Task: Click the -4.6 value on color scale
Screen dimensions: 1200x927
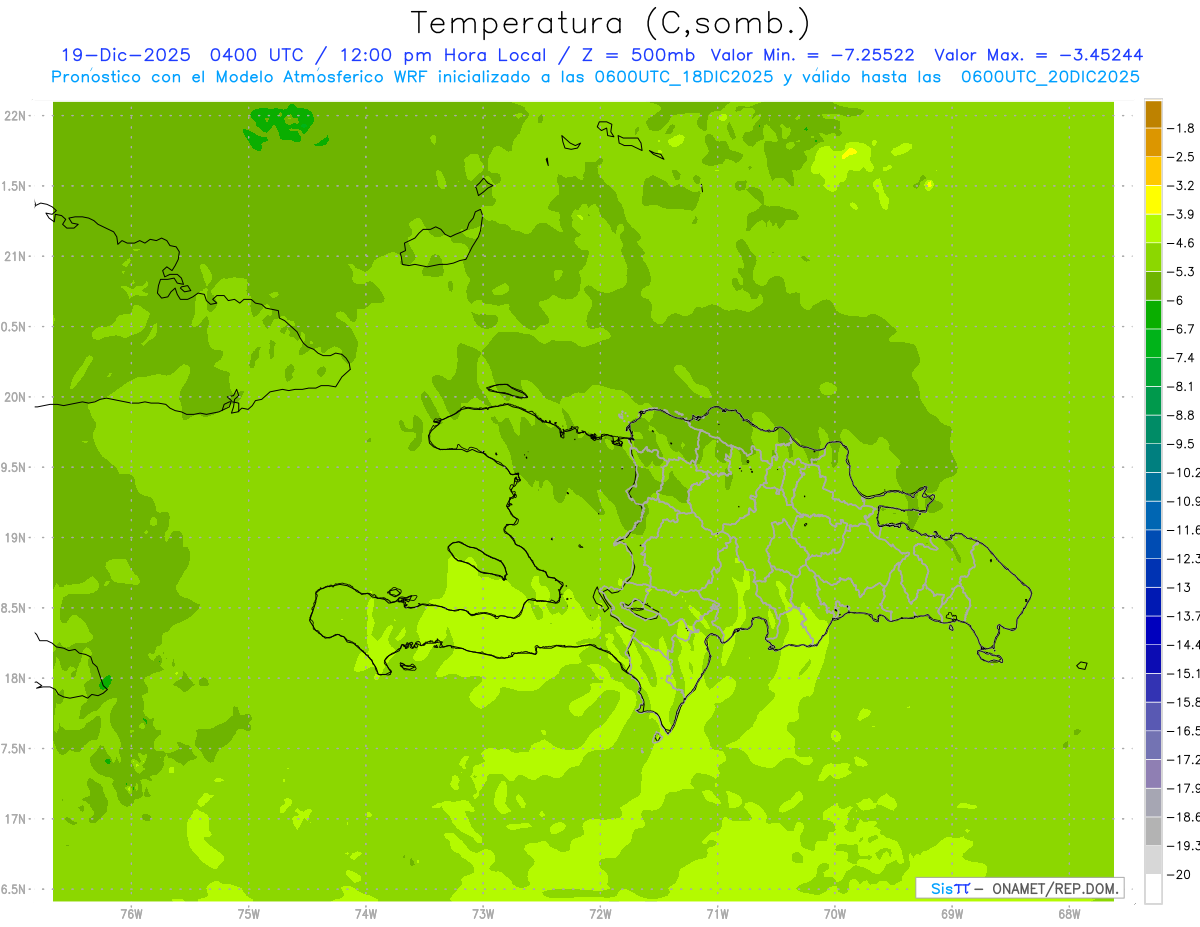Action: (x=1181, y=243)
